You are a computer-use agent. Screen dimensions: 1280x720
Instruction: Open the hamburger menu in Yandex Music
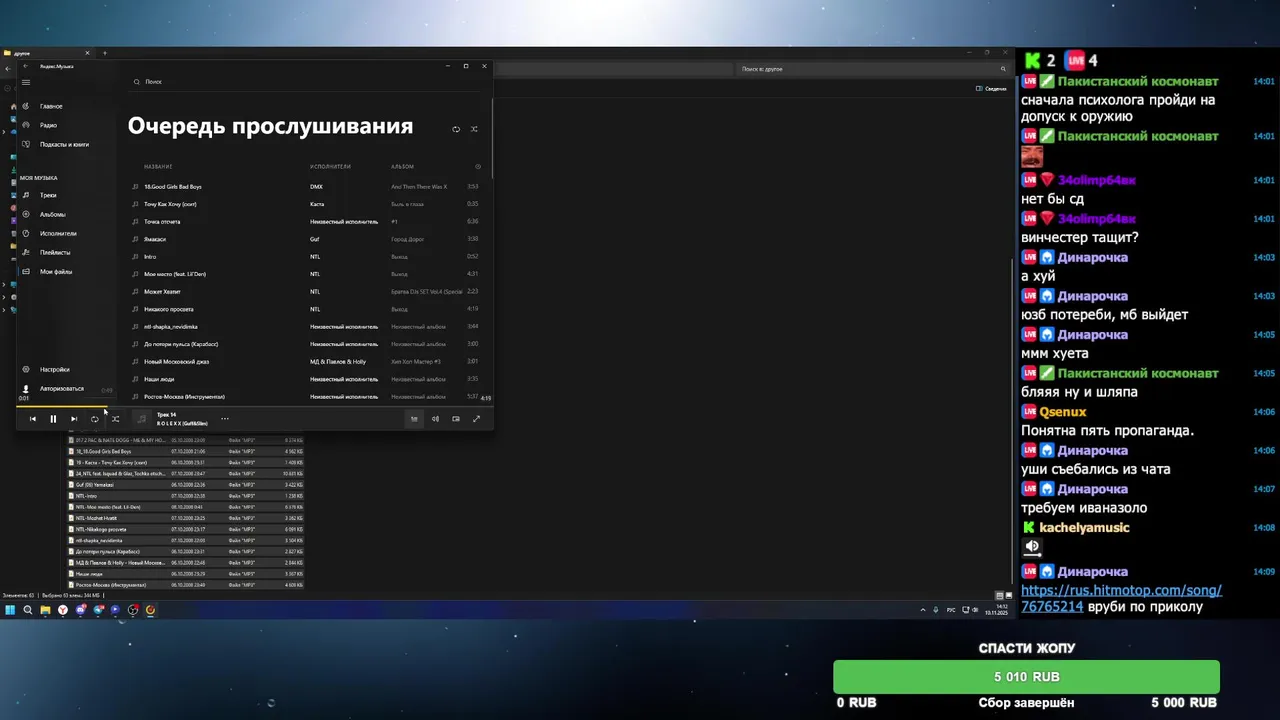point(26,82)
